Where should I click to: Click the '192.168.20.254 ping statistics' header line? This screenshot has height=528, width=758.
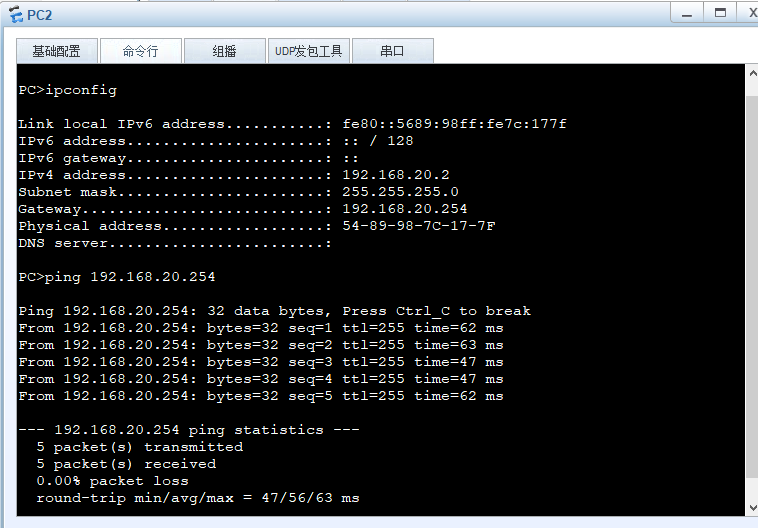(x=189, y=430)
